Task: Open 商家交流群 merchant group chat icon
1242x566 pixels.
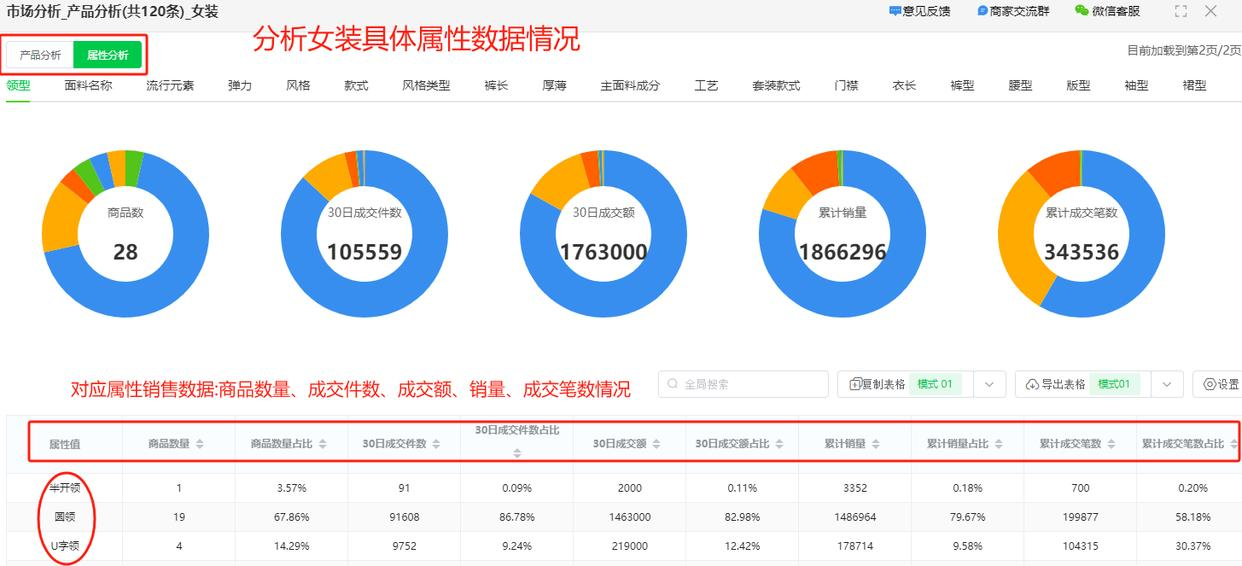Action: pos(983,11)
